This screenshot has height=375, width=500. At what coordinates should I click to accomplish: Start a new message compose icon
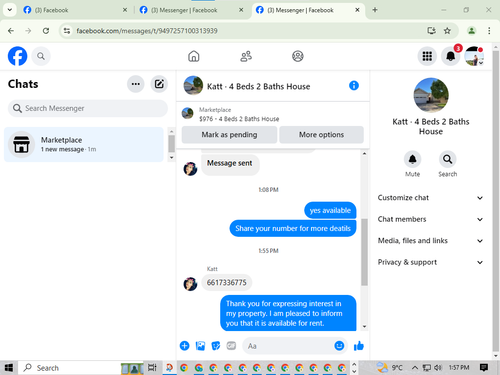click(159, 84)
